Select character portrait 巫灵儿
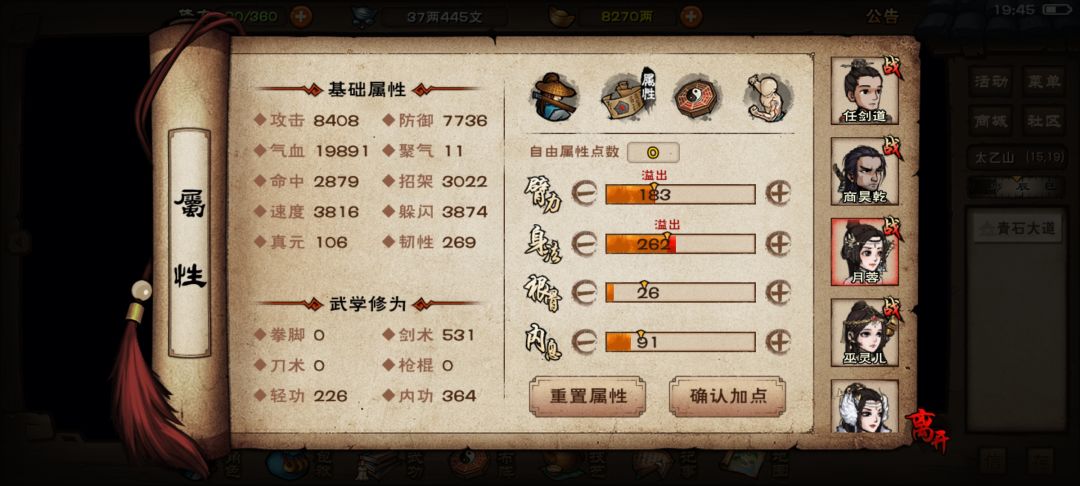1080x486 pixels. [x=864, y=332]
